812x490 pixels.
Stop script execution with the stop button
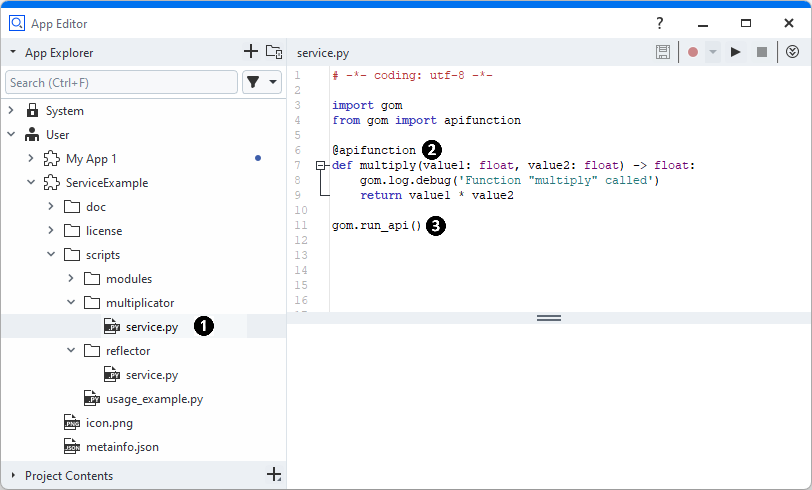coord(762,52)
